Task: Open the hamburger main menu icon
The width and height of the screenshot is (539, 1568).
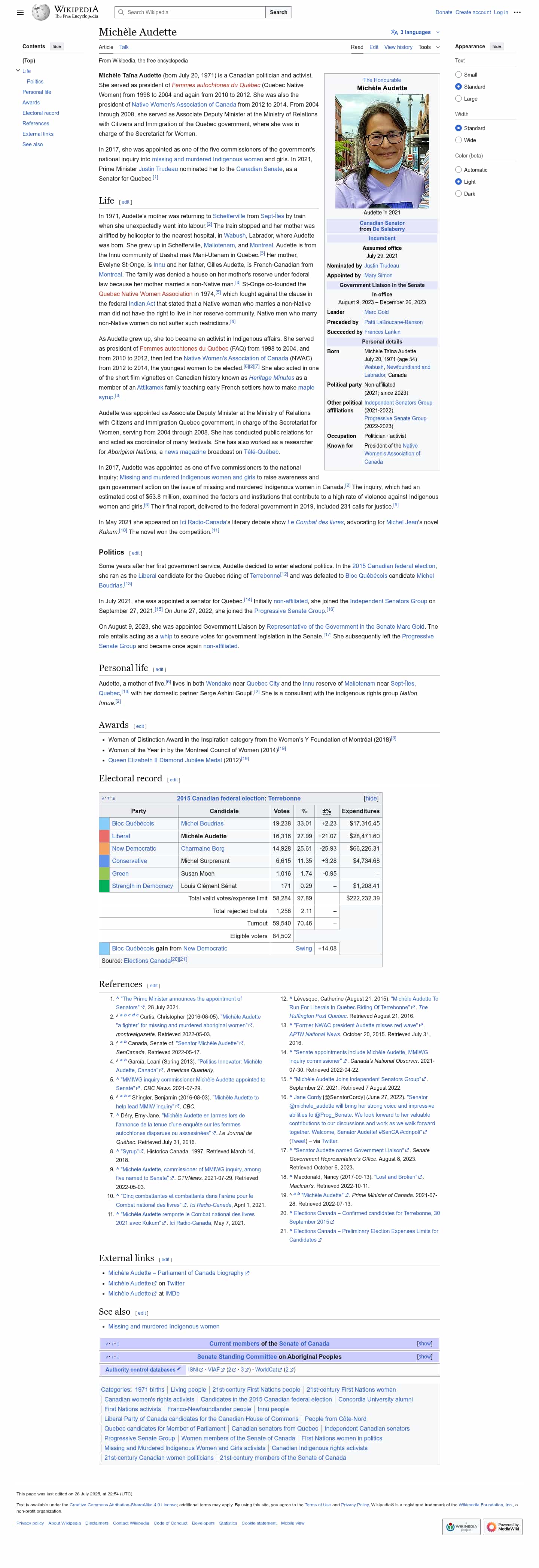Action: pyautogui.click(x=20, y=12)
